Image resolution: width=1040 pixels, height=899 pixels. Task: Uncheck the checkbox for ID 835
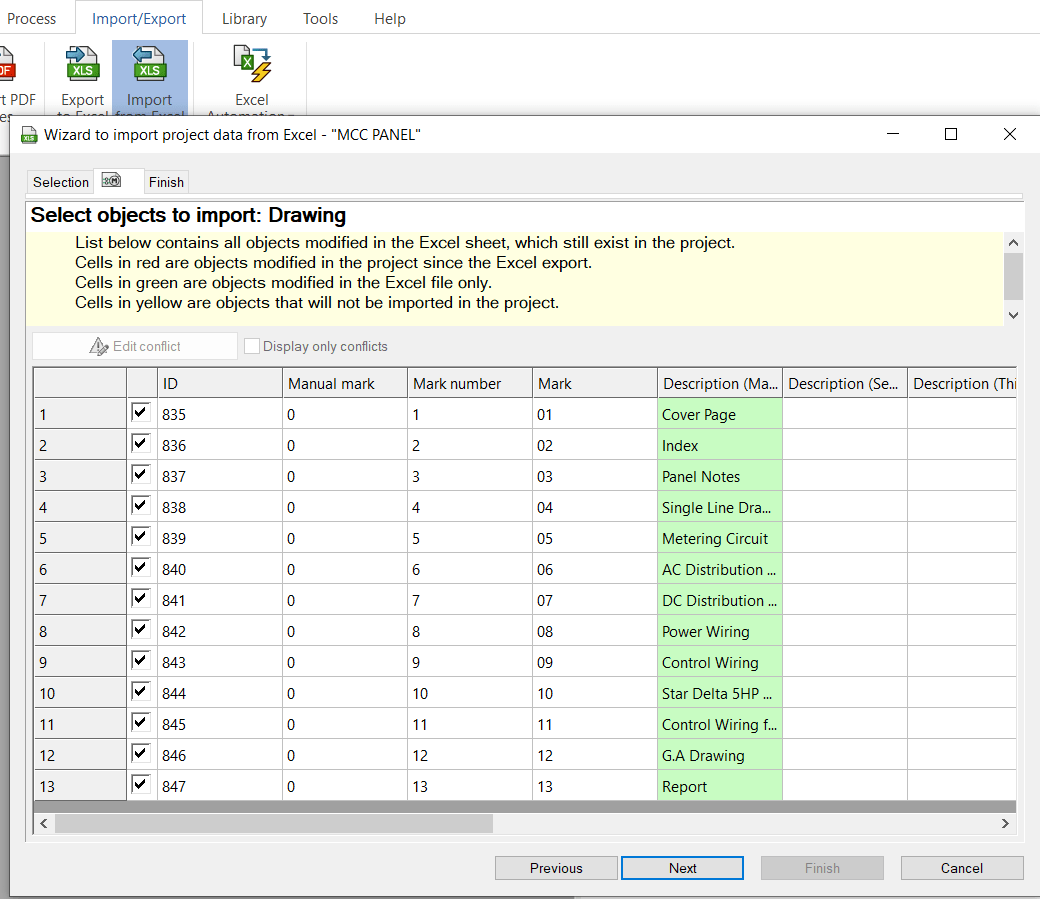(x=141, y=412)
